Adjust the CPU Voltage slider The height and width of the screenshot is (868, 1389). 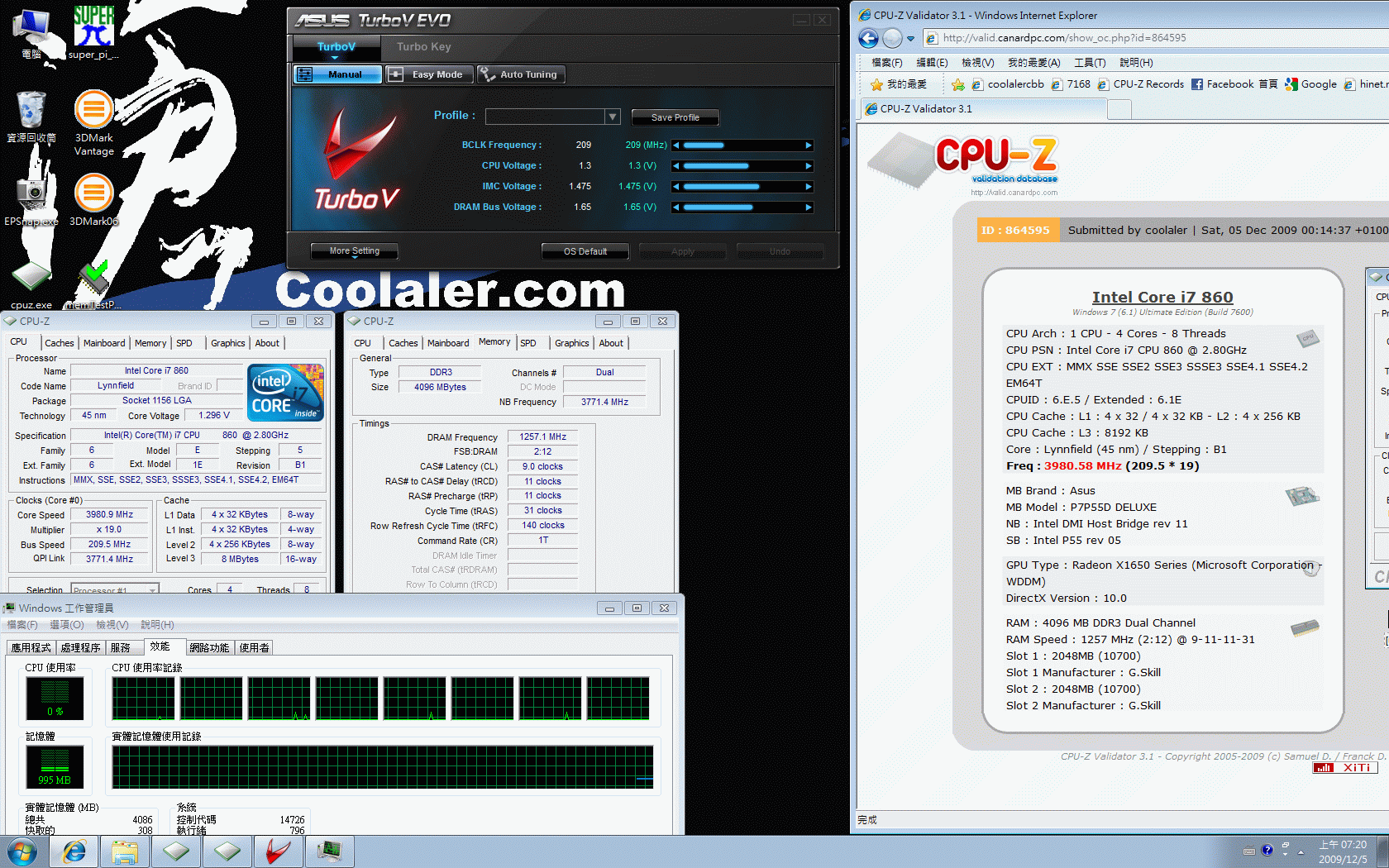[742, 166]
